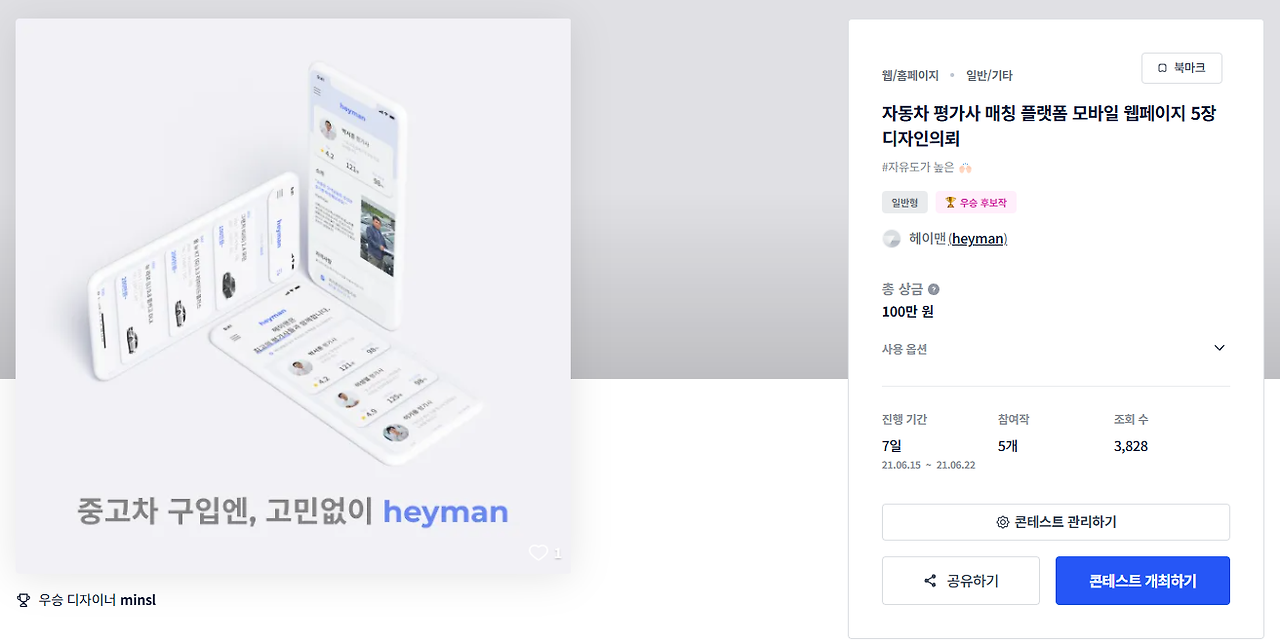Screen dimensions: 1280x642
Task: Open the heyman mockup design thumbnail
Action: (293, 296)
